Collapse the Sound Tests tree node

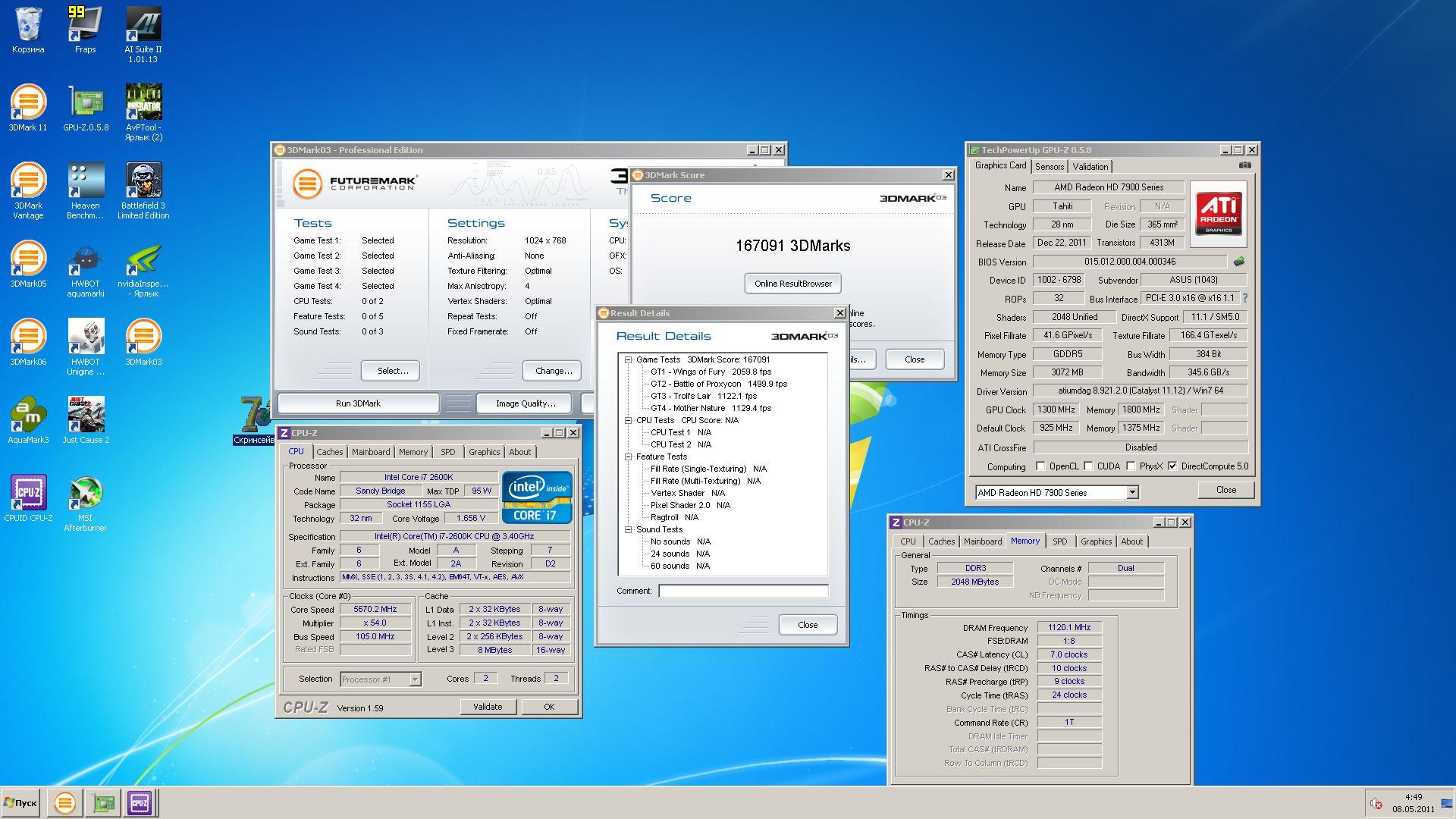(x=628, y=529)
